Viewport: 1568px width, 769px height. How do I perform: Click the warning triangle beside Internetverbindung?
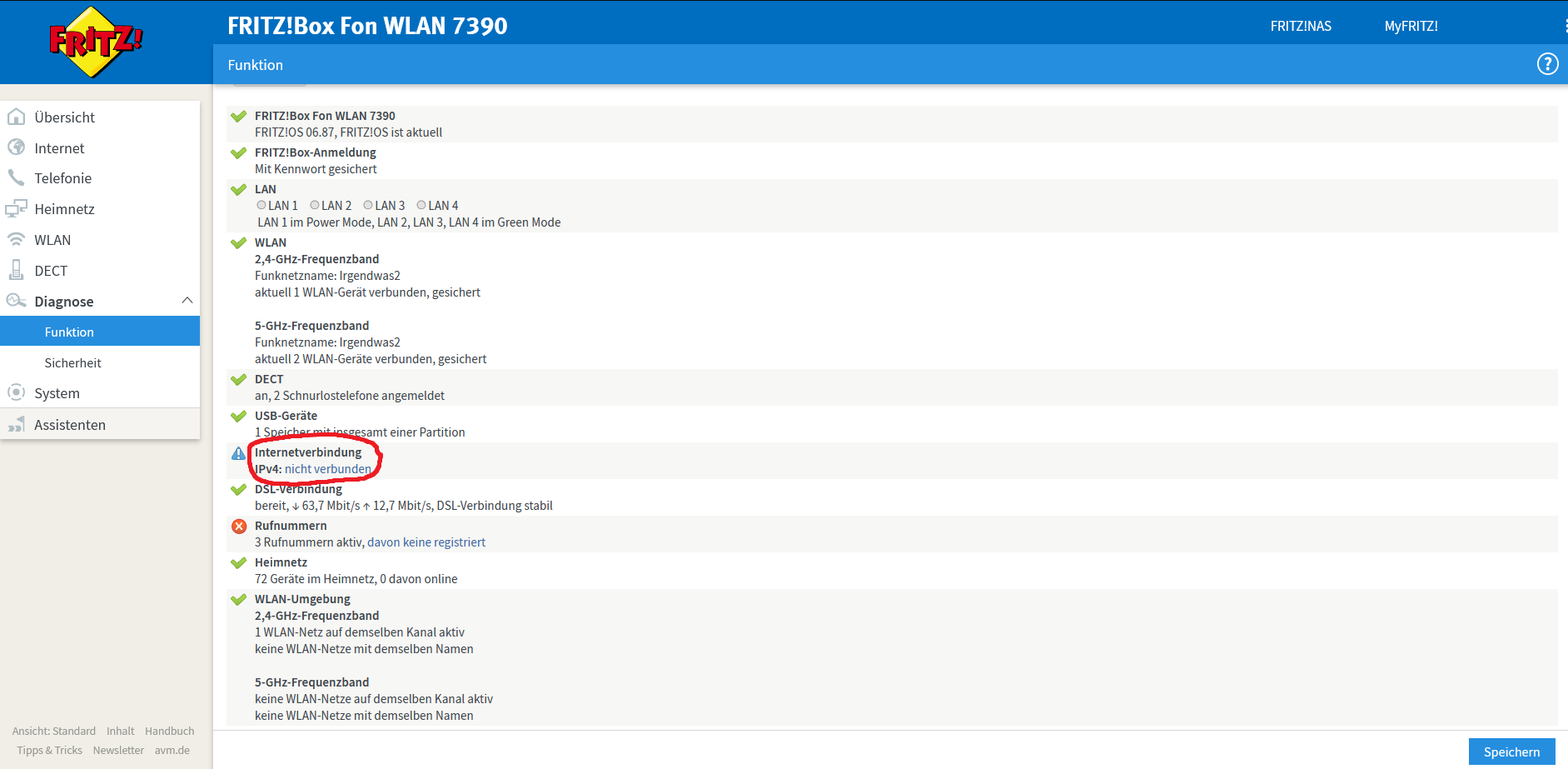[x=238, y=453]
